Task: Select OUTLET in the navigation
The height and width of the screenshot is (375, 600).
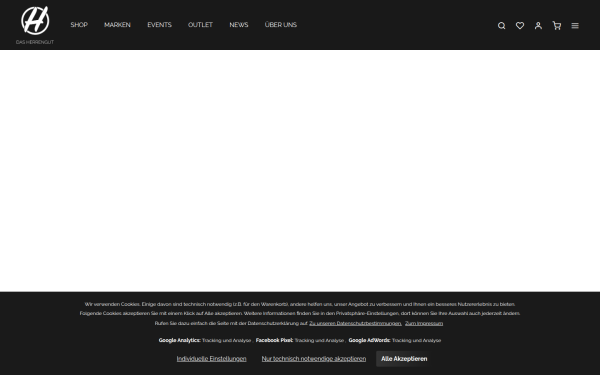Action: click(200, 25)
